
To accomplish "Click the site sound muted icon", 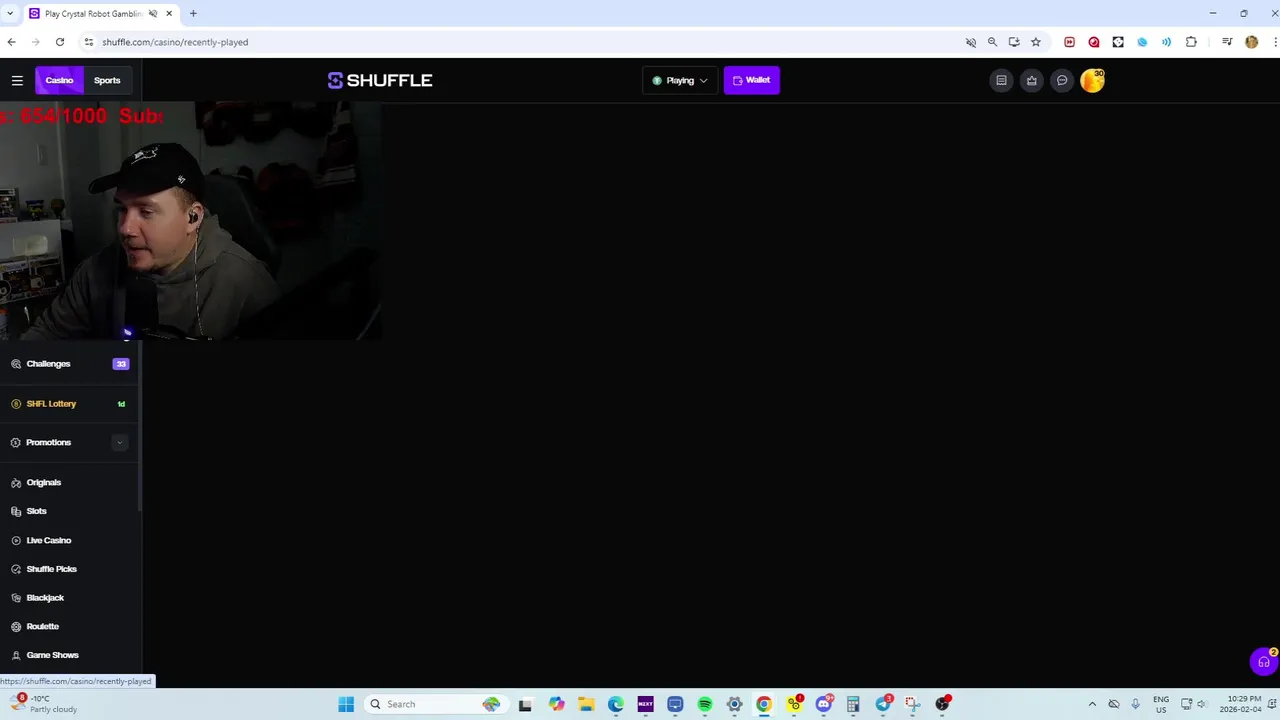I will coord(970,42).
